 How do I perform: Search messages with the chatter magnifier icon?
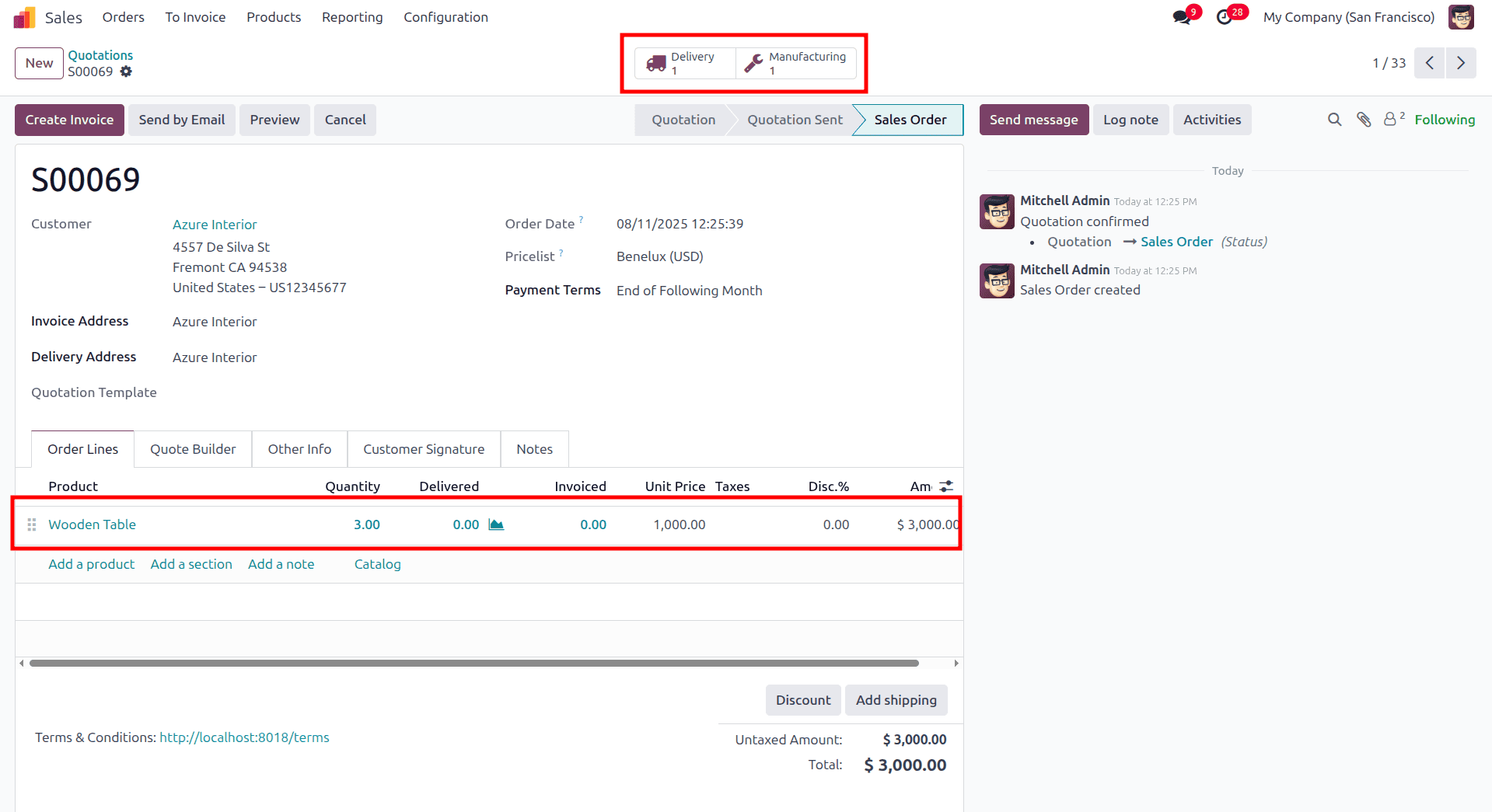point(1335,120)
